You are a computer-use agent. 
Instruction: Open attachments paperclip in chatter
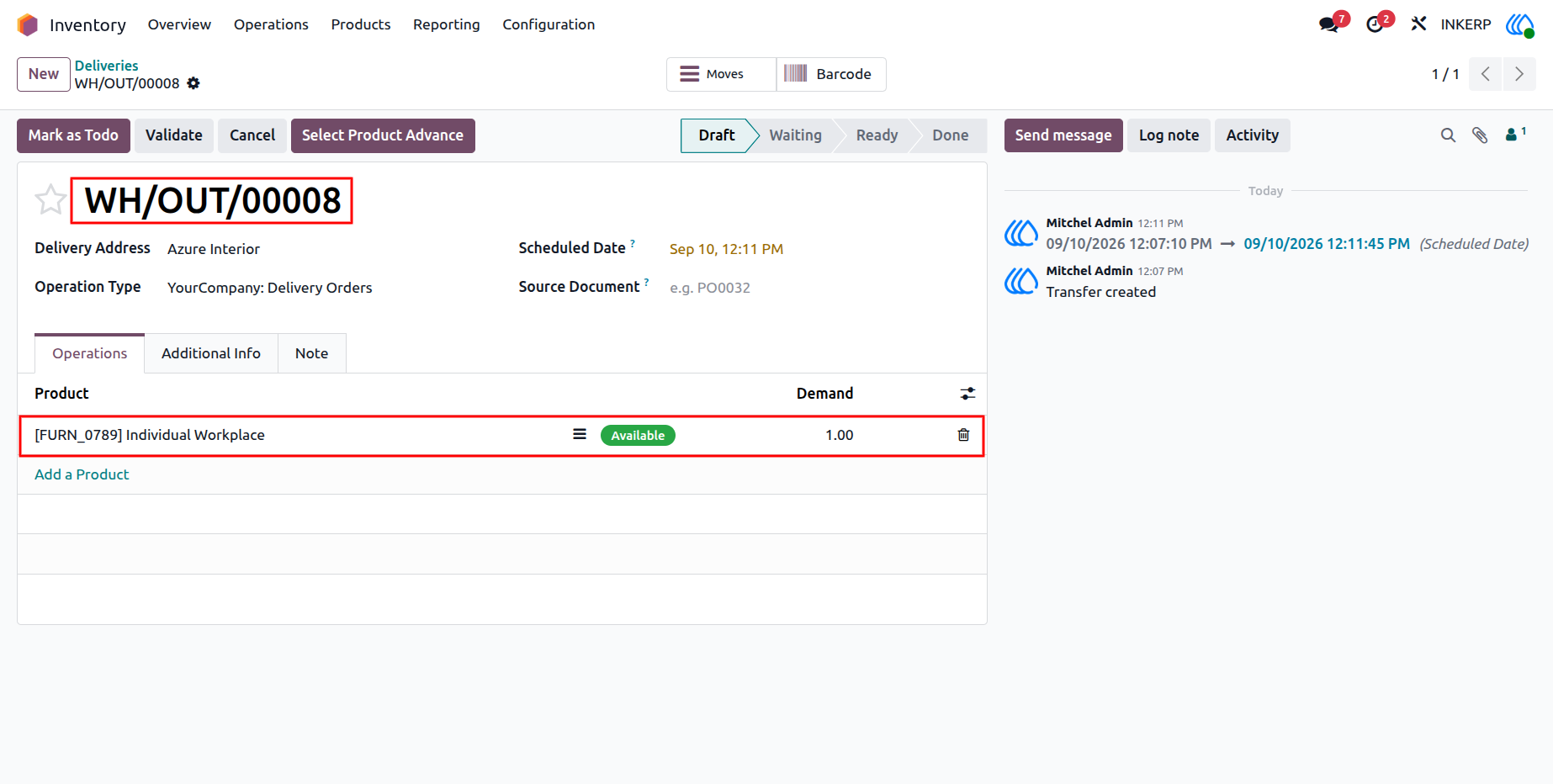click(x=1480, y=135)
